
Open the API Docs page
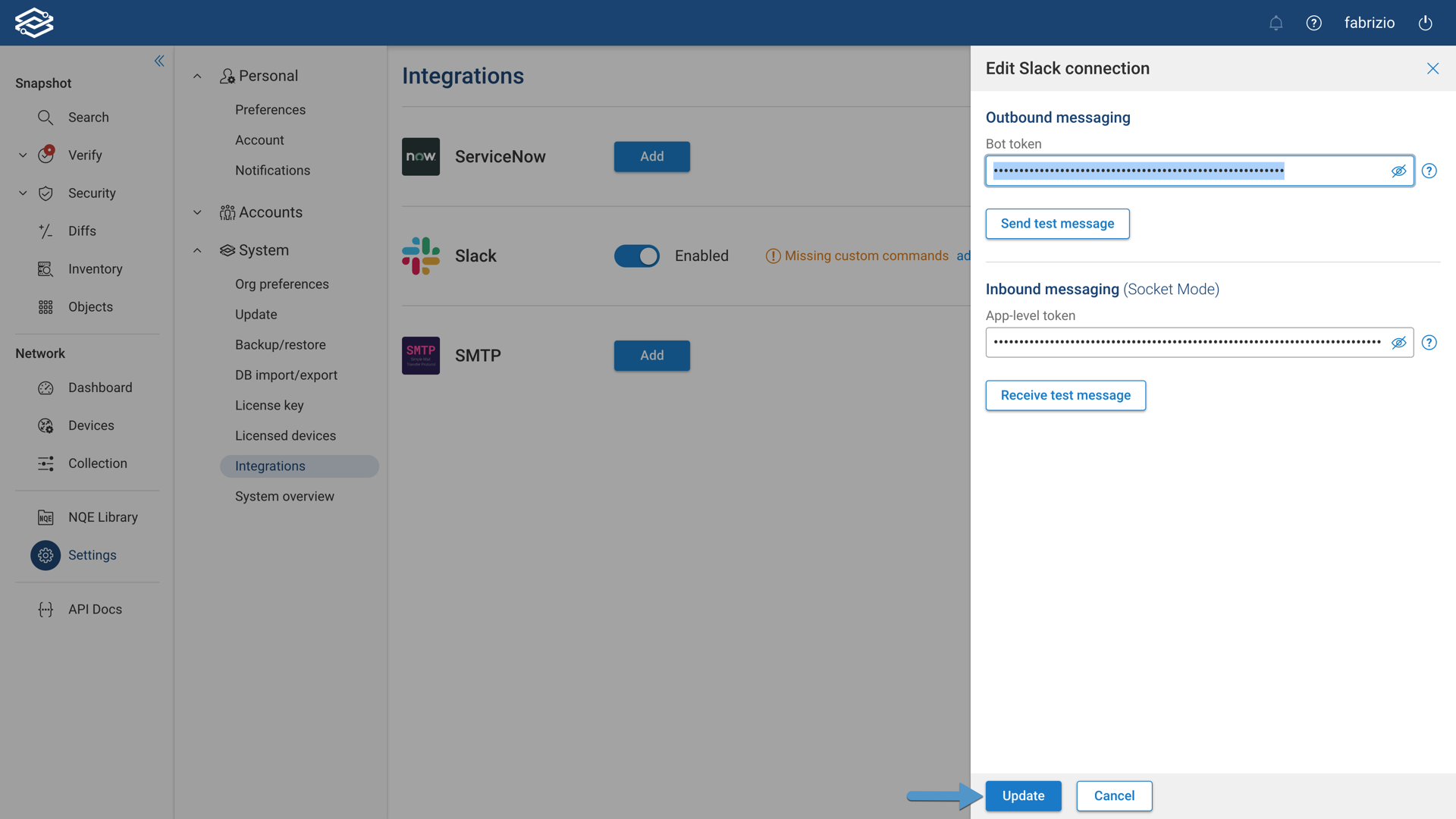(x=94, y=609)
